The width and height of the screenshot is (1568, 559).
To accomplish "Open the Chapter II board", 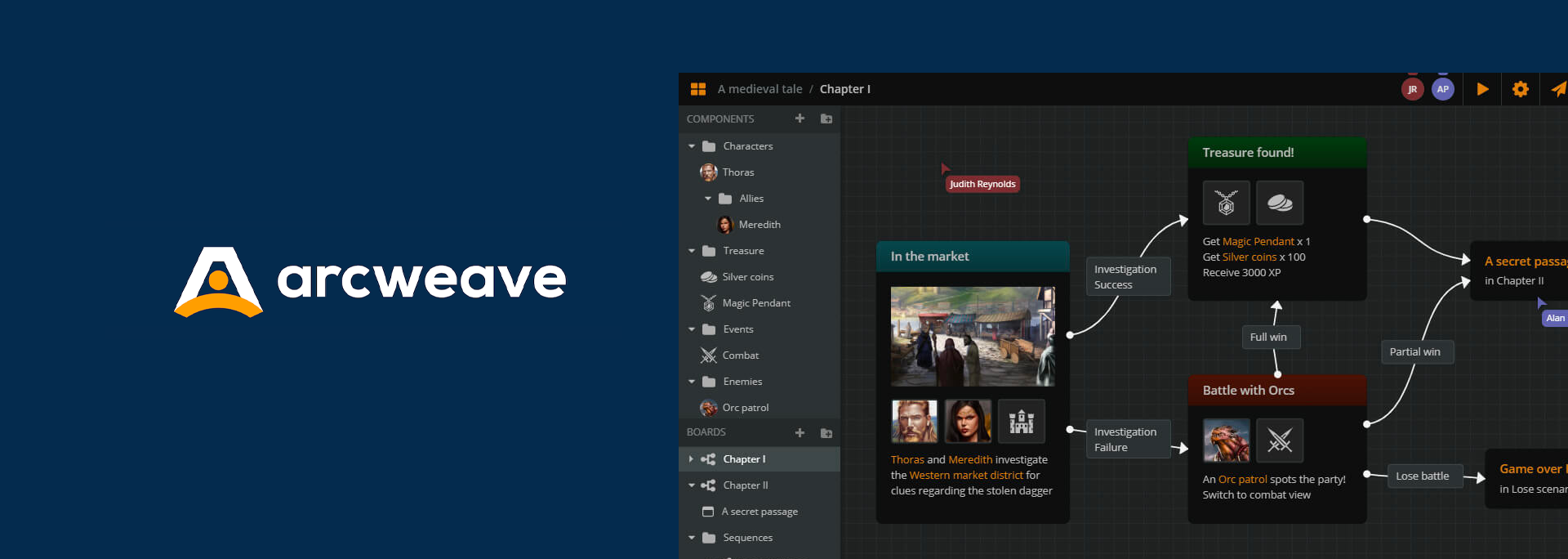I will 745,485.
